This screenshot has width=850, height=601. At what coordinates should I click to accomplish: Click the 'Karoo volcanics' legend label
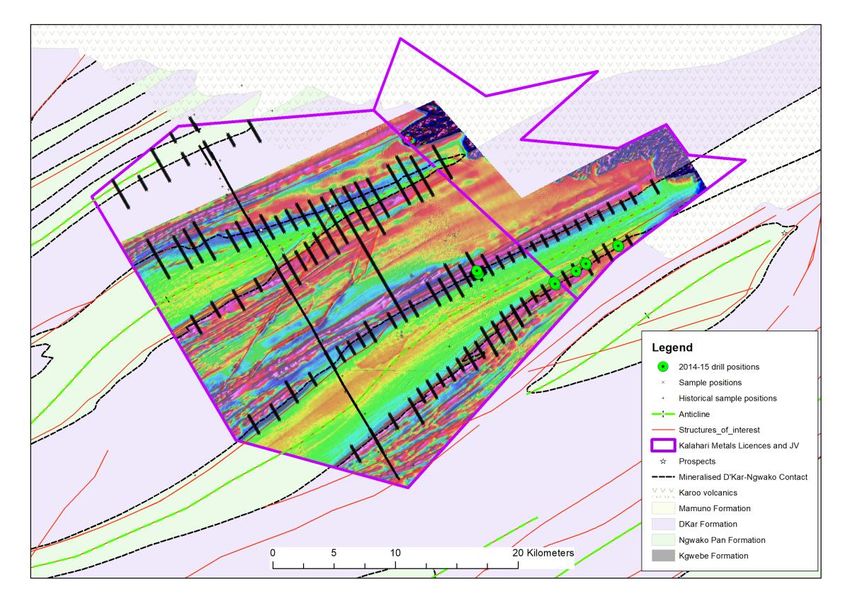[x=708, y=493]
